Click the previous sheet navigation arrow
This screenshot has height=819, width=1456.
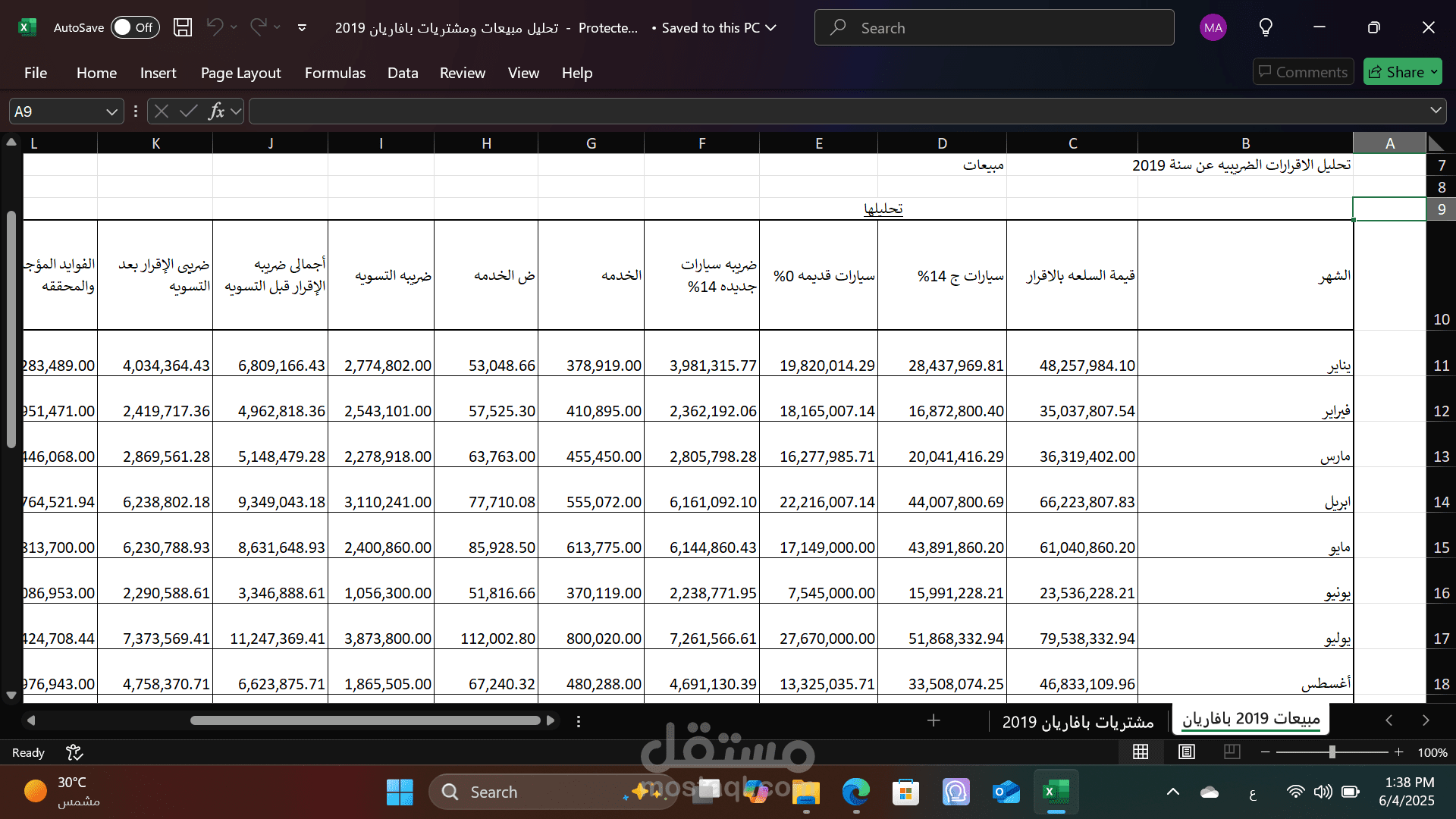coord(1389,720)
